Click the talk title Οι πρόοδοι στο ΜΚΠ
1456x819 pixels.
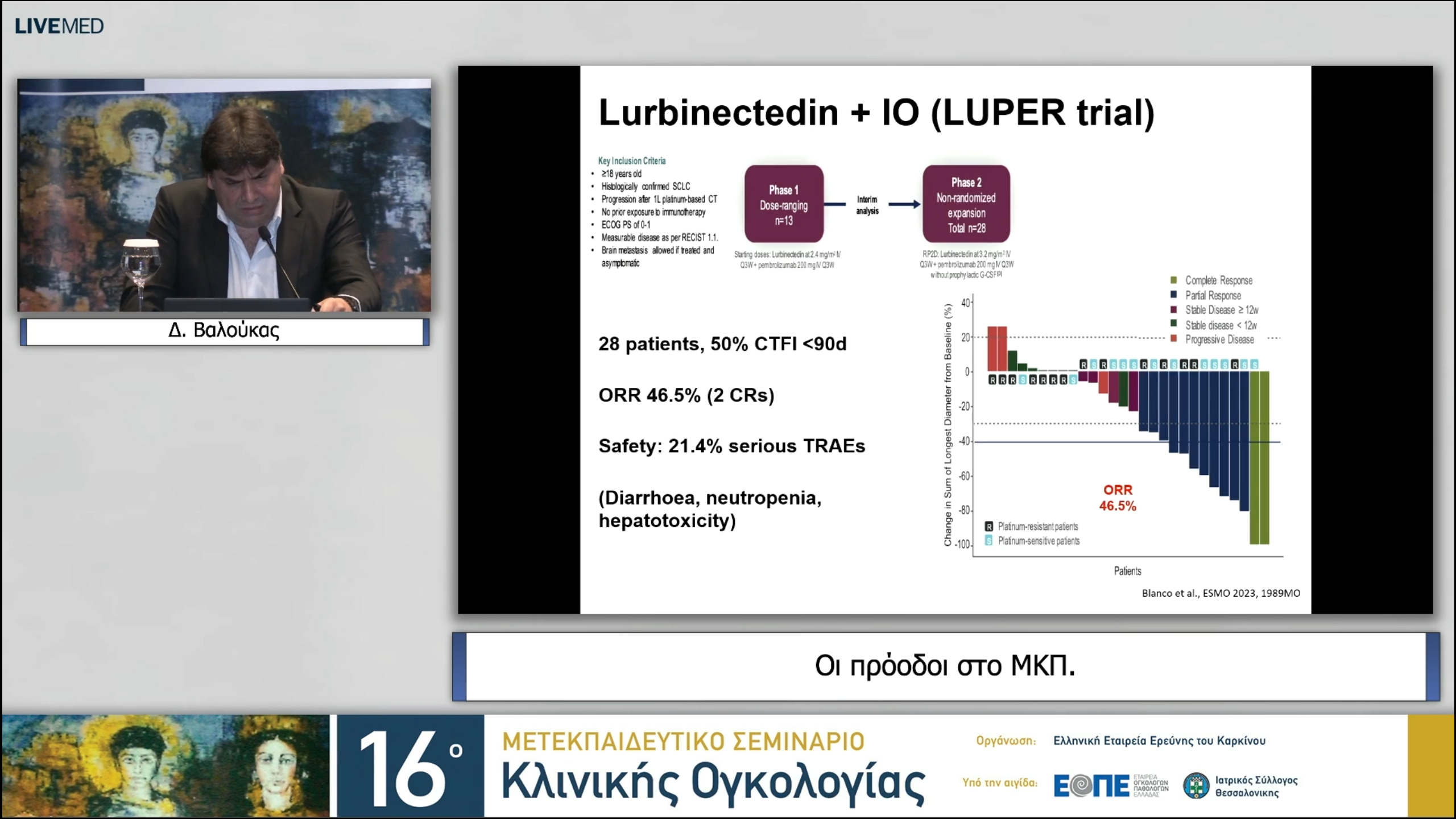pyautogui.click(x=945, y=666)
